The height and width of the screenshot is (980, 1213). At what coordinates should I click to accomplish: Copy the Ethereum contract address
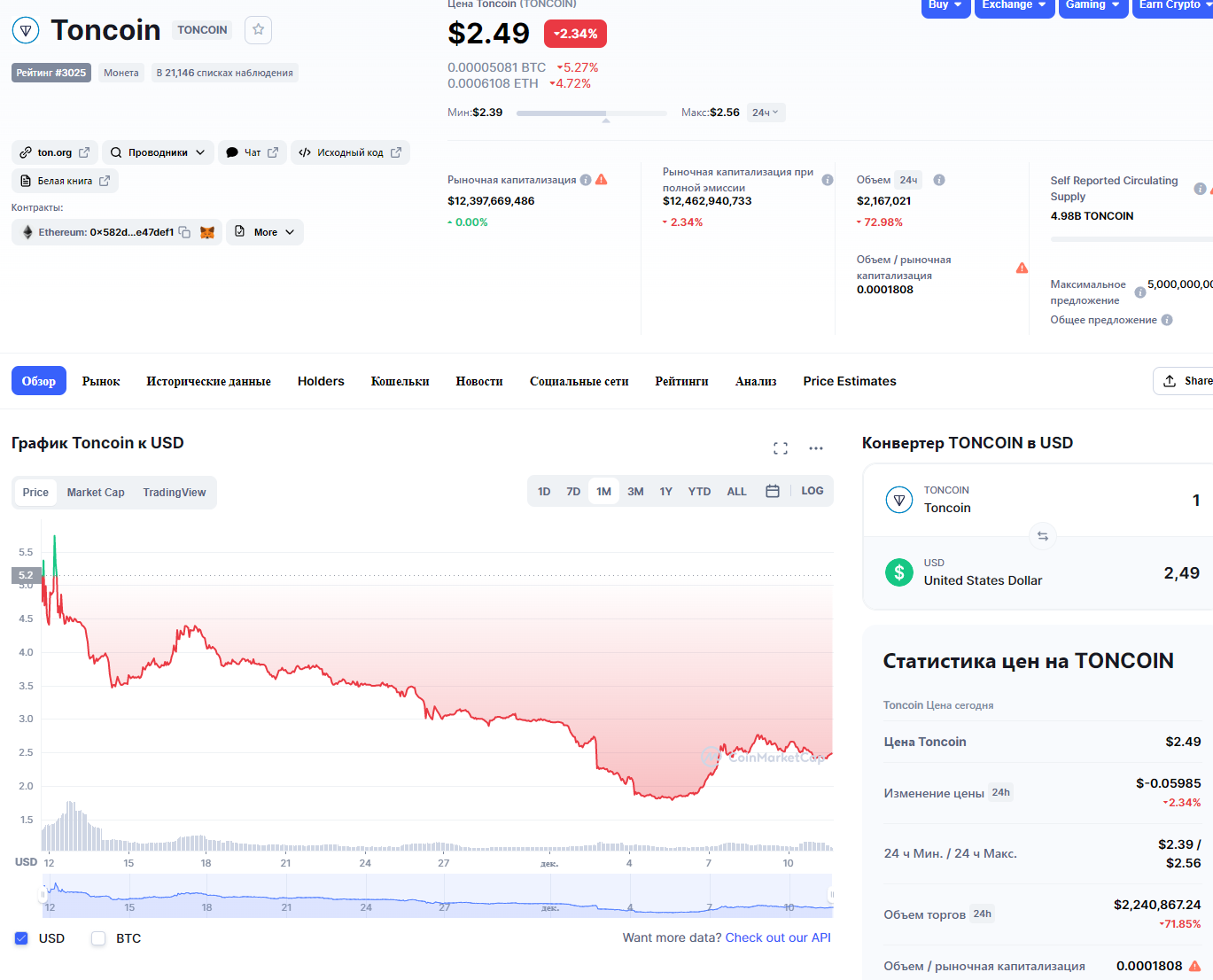[x=184, y=232]
